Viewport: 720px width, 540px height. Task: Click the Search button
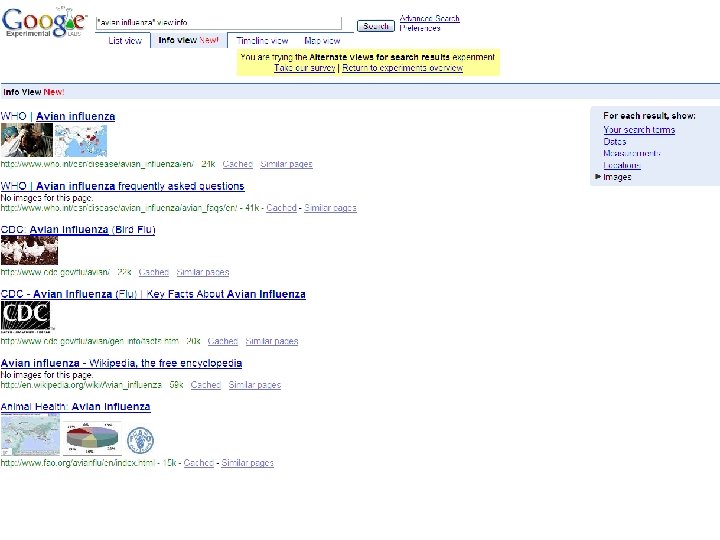coord(376,26)
